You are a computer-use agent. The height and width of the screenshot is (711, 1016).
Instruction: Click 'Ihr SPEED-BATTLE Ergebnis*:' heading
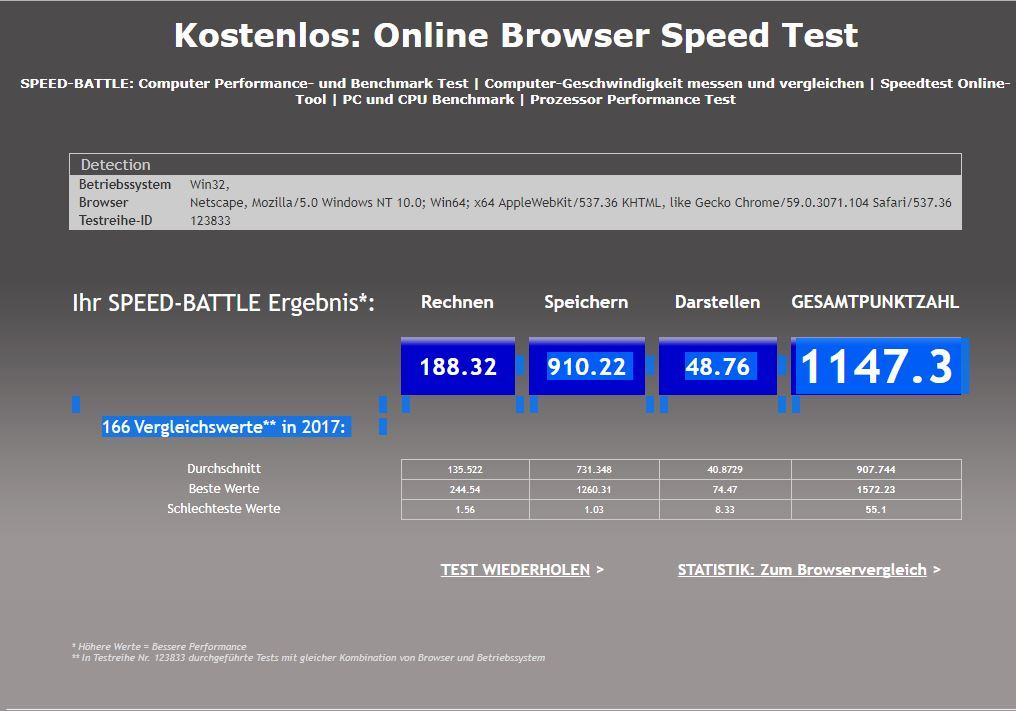(x=224, y=303)
